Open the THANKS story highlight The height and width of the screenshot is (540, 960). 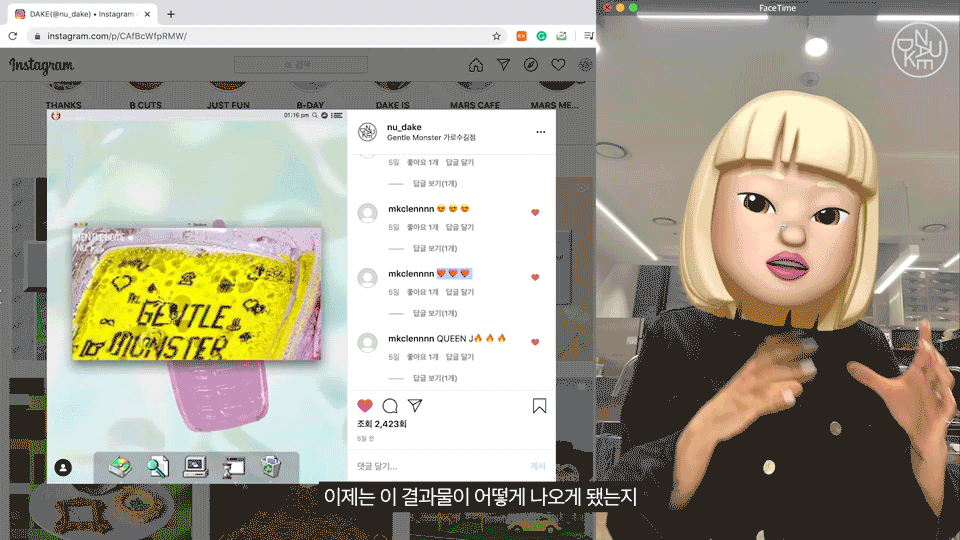coord(64,96)
